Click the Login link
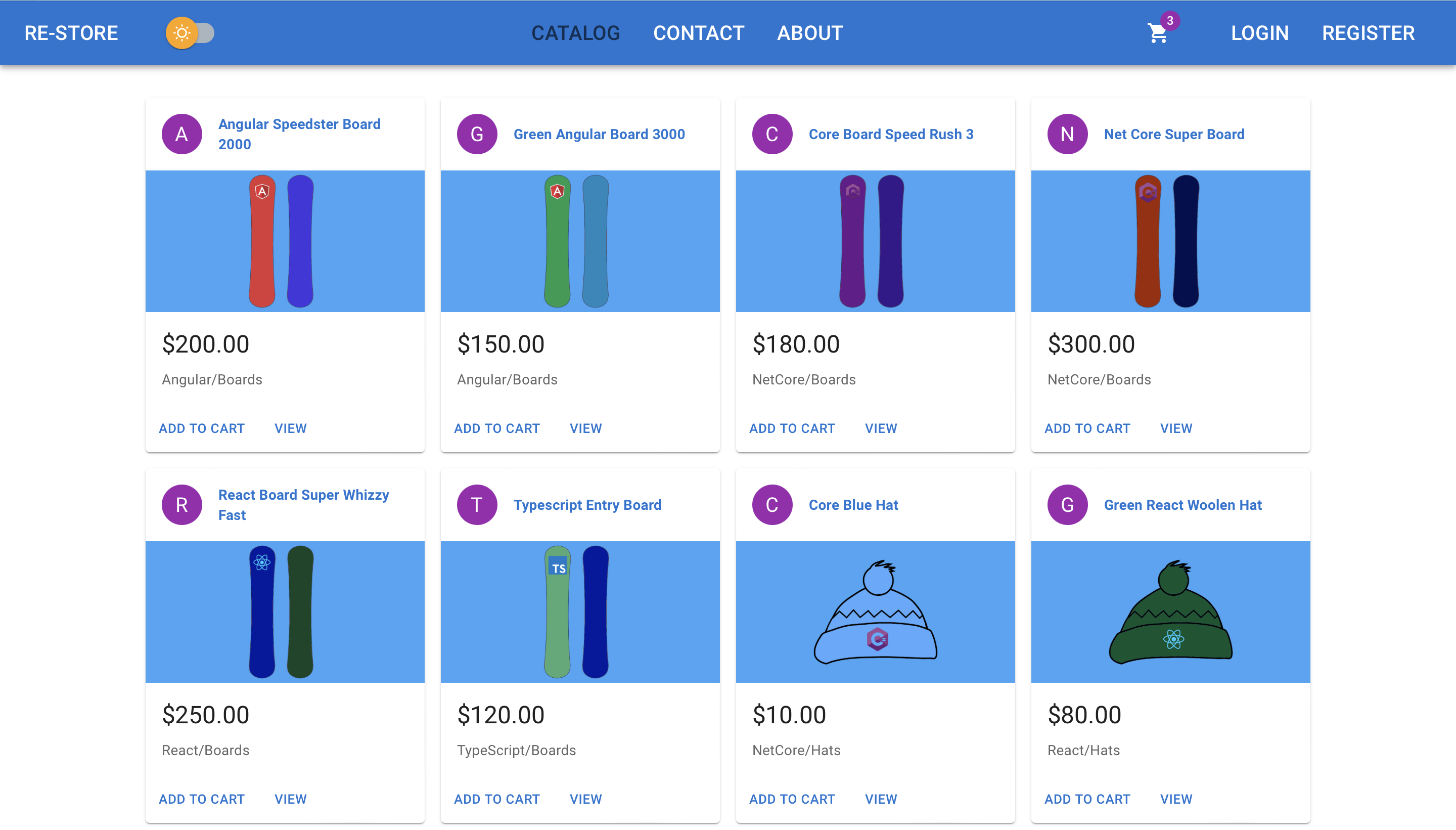1456x830 pixels. [1259, 33]
